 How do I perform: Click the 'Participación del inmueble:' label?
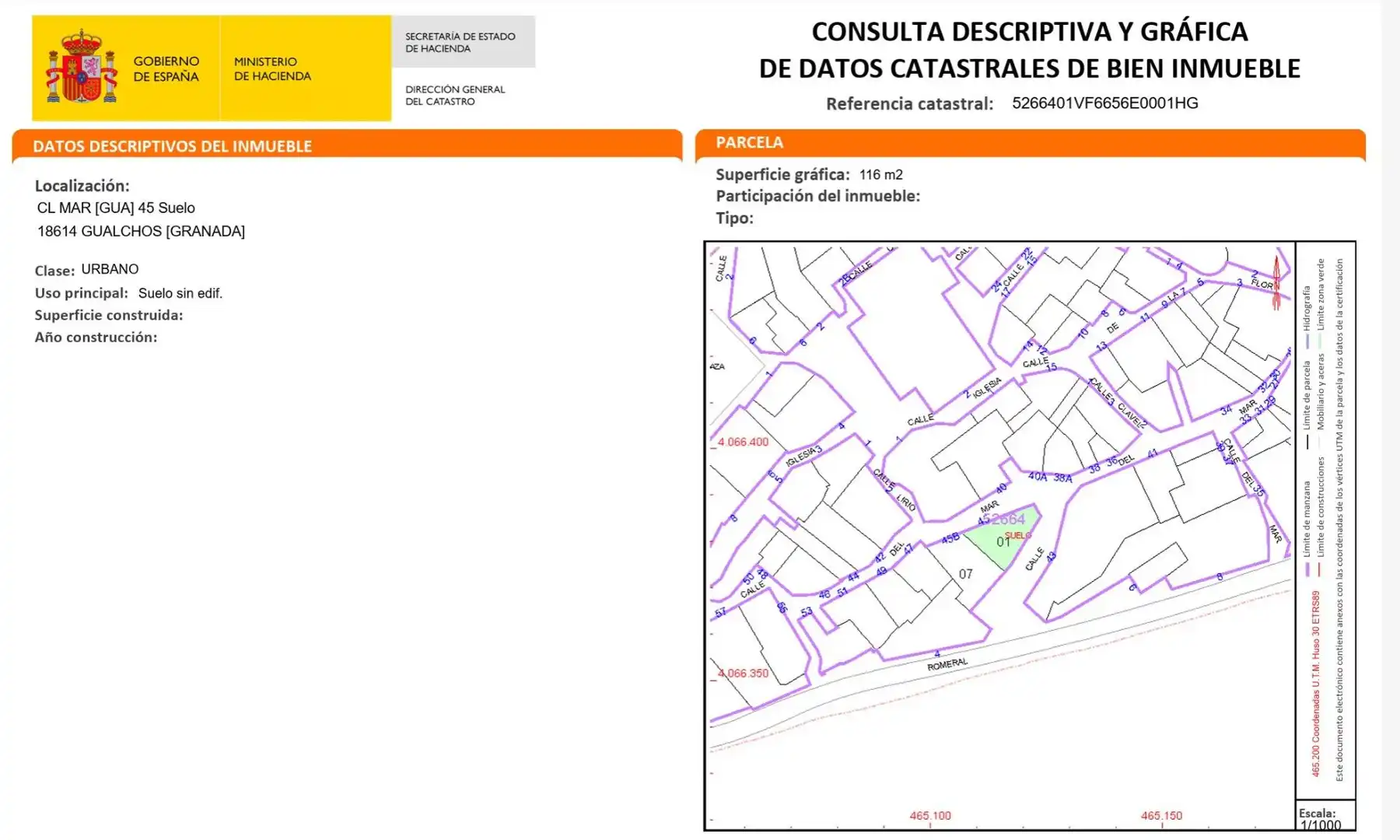(818, 196)
